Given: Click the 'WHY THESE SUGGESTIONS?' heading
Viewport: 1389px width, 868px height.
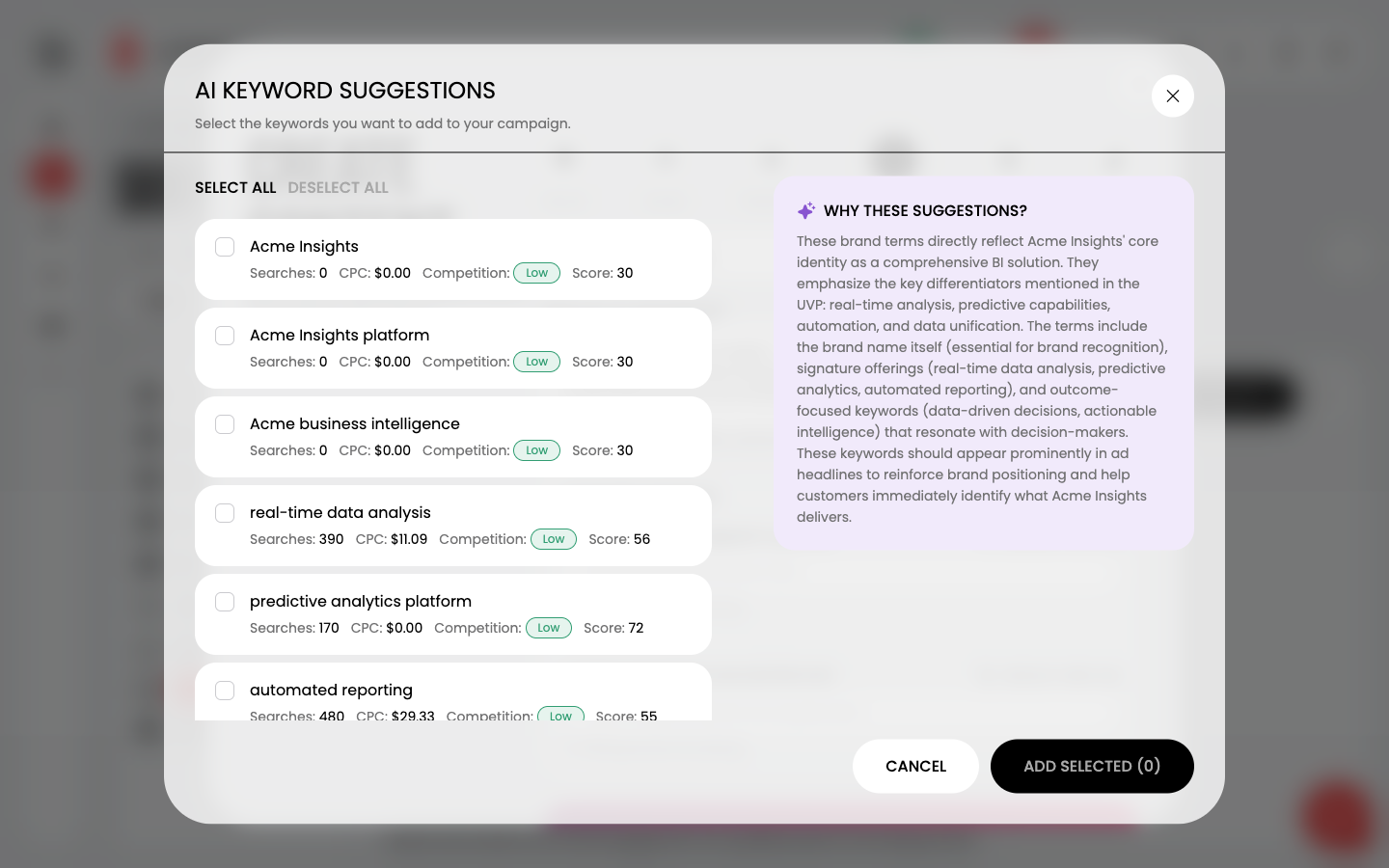Looking at the screenshot, I should [925, 210].
